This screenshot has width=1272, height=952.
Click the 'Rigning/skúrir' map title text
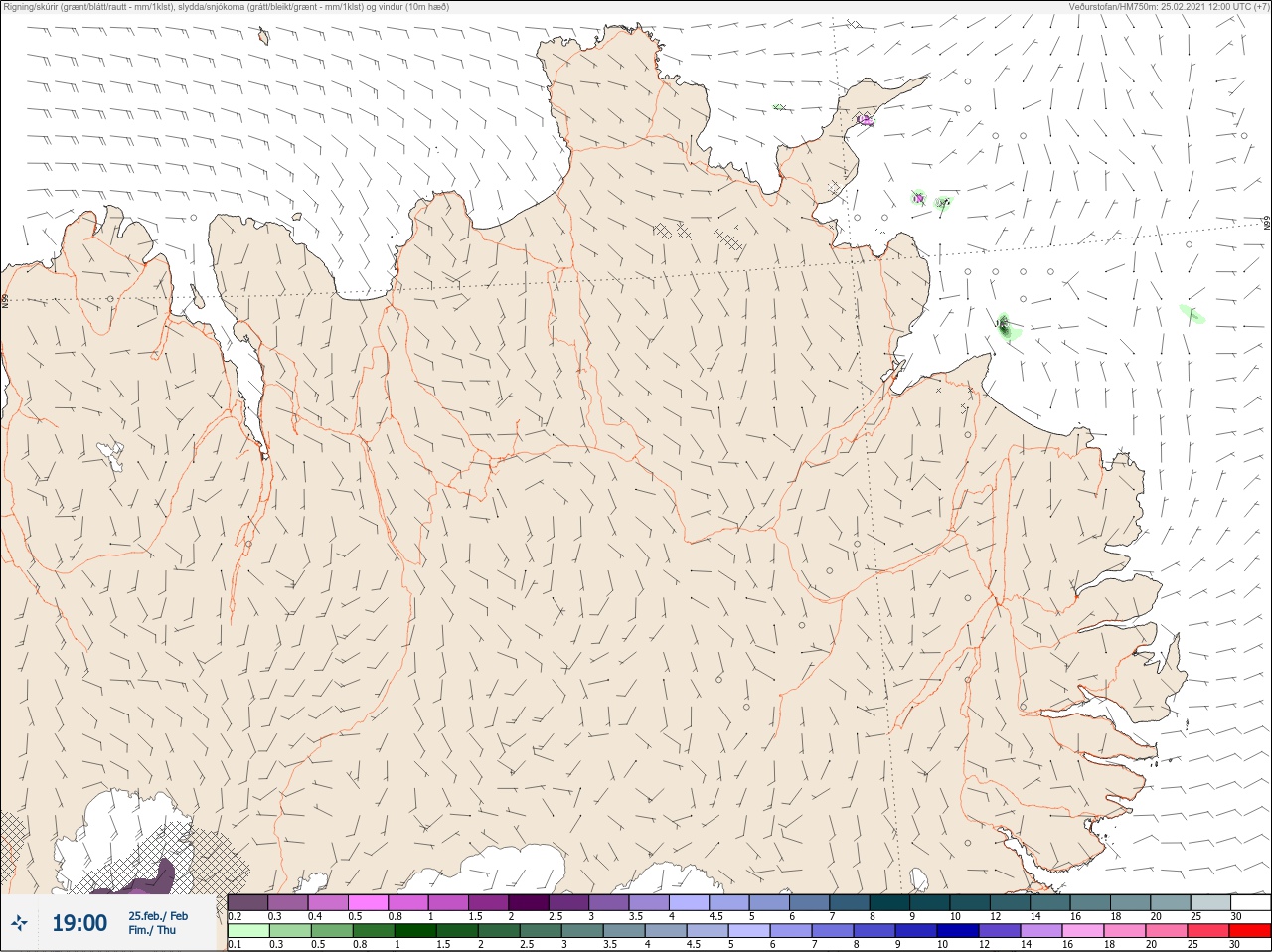(x=30, y=6)
